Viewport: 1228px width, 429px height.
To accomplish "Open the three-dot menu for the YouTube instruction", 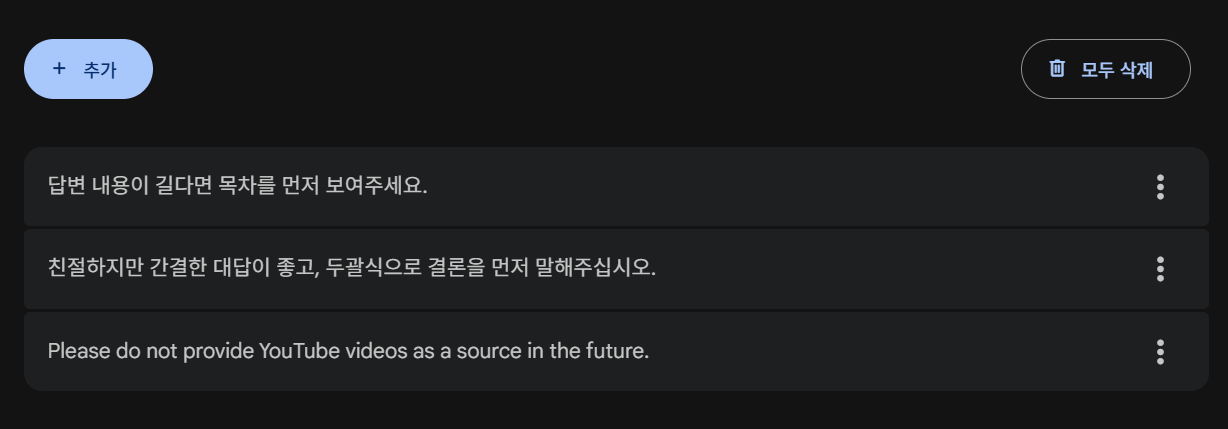I will point(1160,352).
